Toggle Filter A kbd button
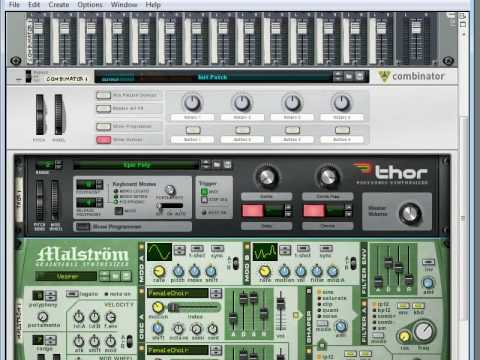Image resolution: width=480 pixels, height=360 pixels. [418, 306]
